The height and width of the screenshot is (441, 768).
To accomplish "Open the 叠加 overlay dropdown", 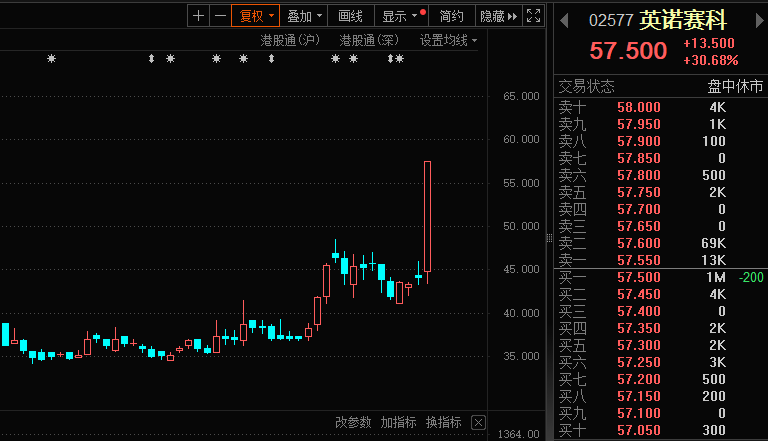I will [x=304, y=16].
